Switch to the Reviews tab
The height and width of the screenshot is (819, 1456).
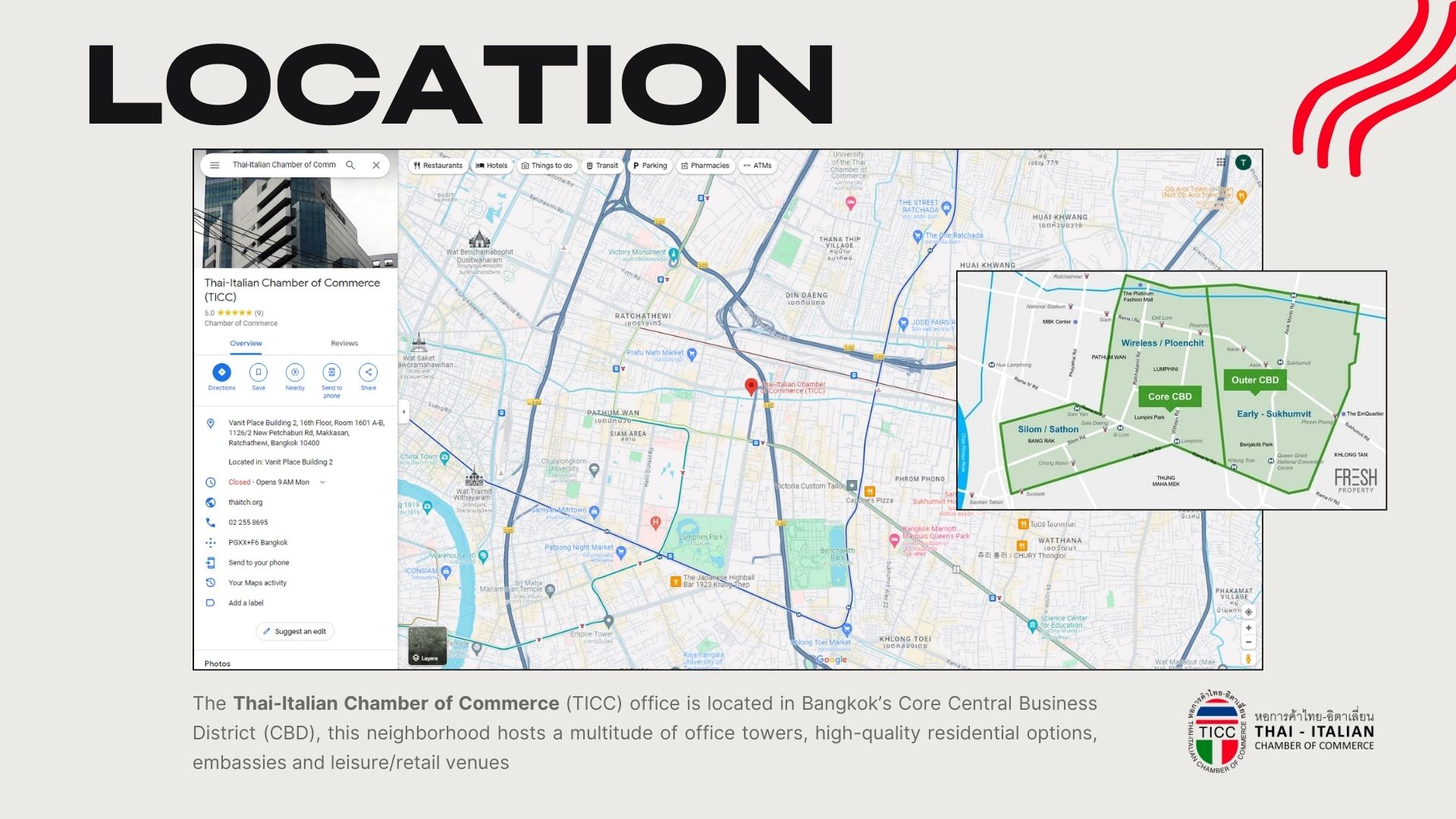click(344, 344)
